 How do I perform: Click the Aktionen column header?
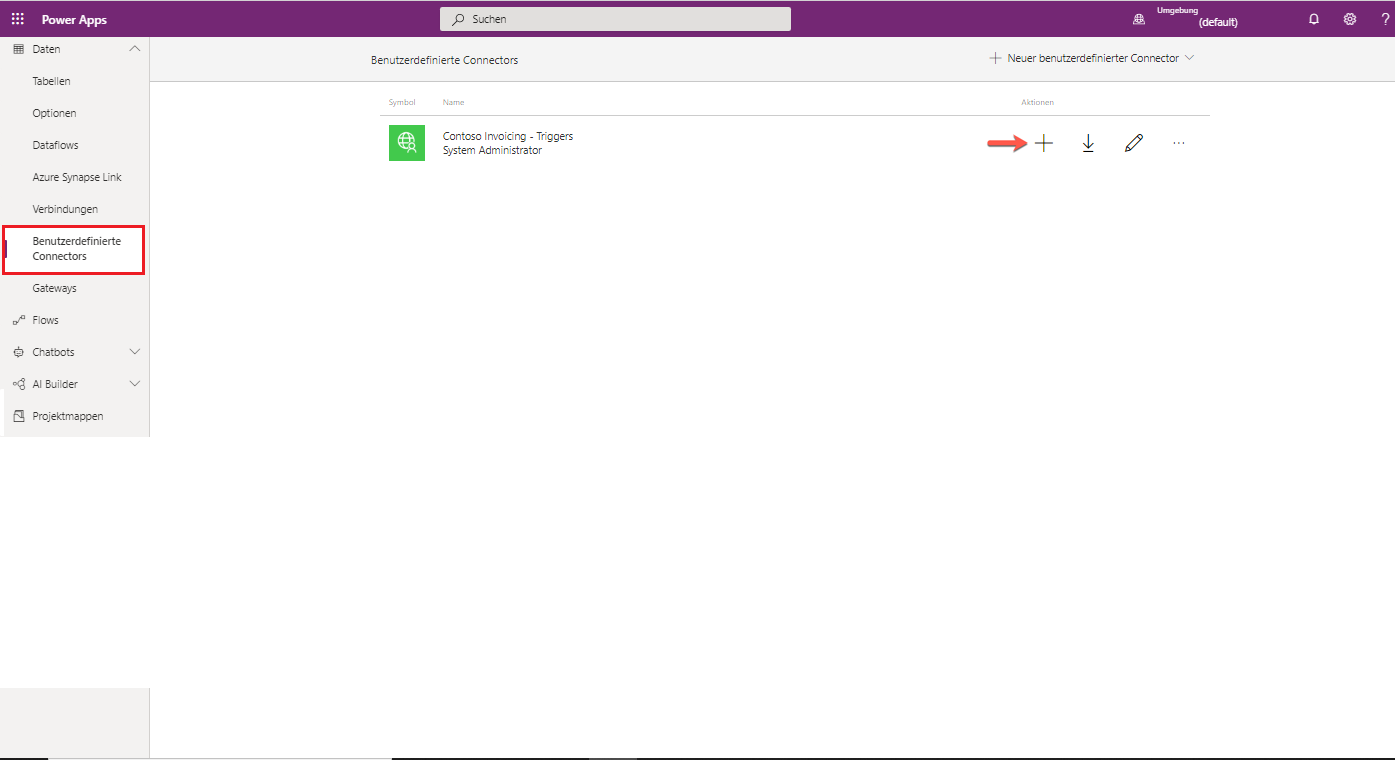coord(1037,102)
